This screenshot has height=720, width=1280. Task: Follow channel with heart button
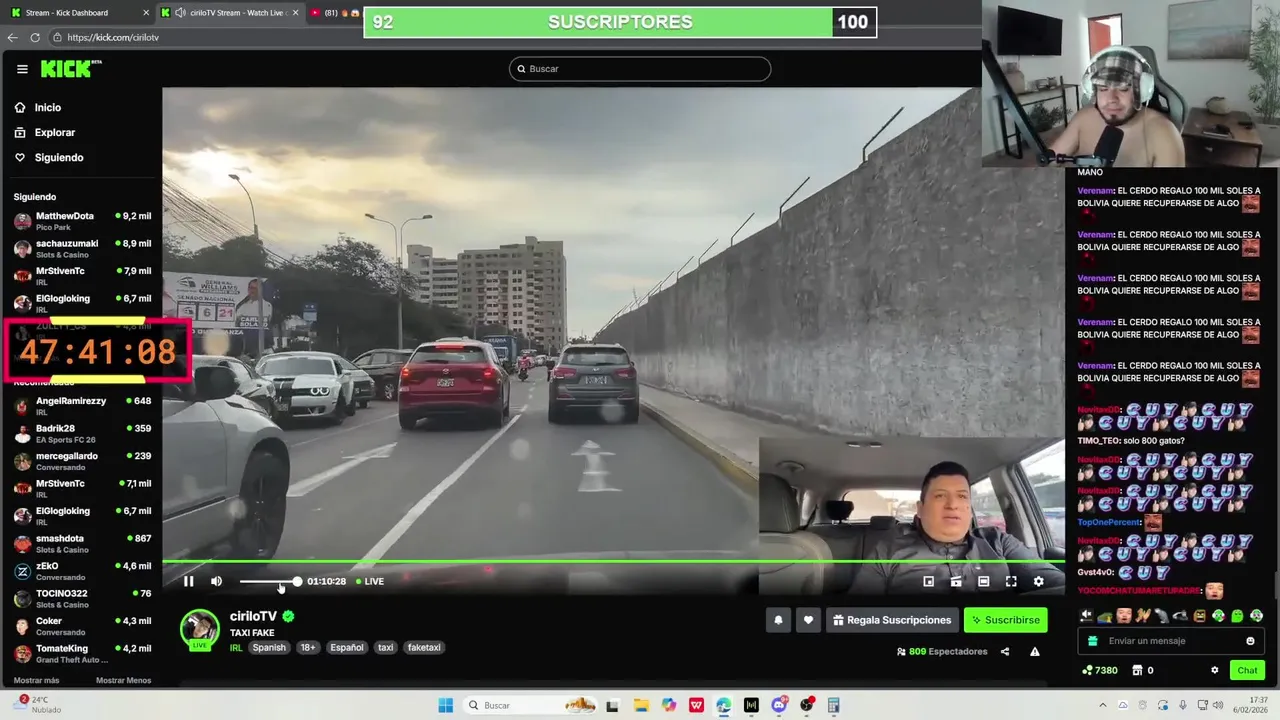pyautogui.click(x=808, y=620)
